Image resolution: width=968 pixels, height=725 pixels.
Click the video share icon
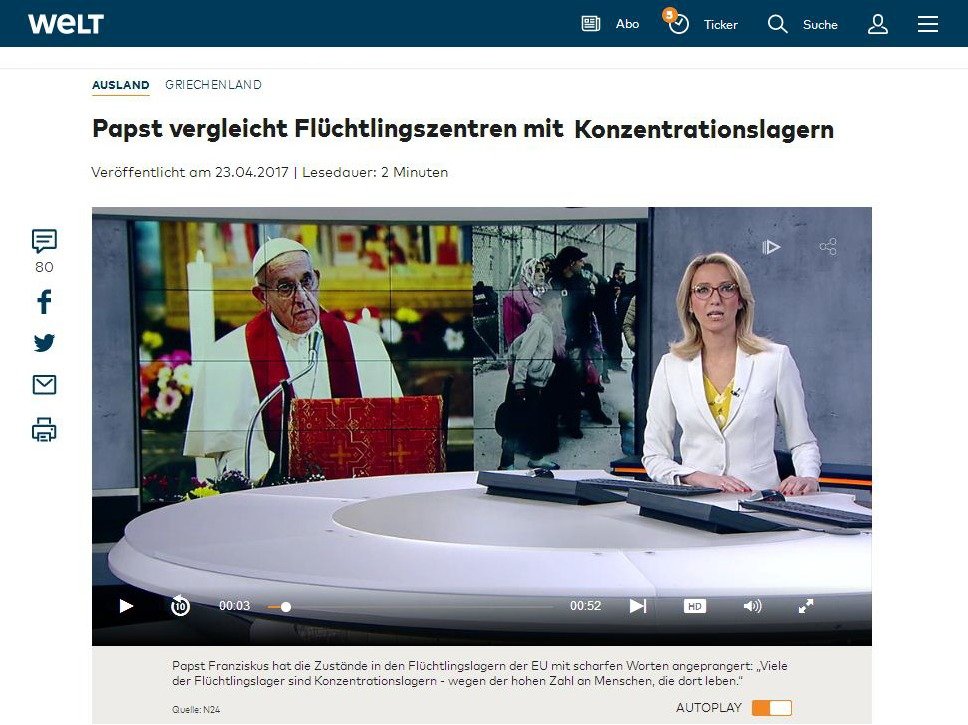[828, 247]
